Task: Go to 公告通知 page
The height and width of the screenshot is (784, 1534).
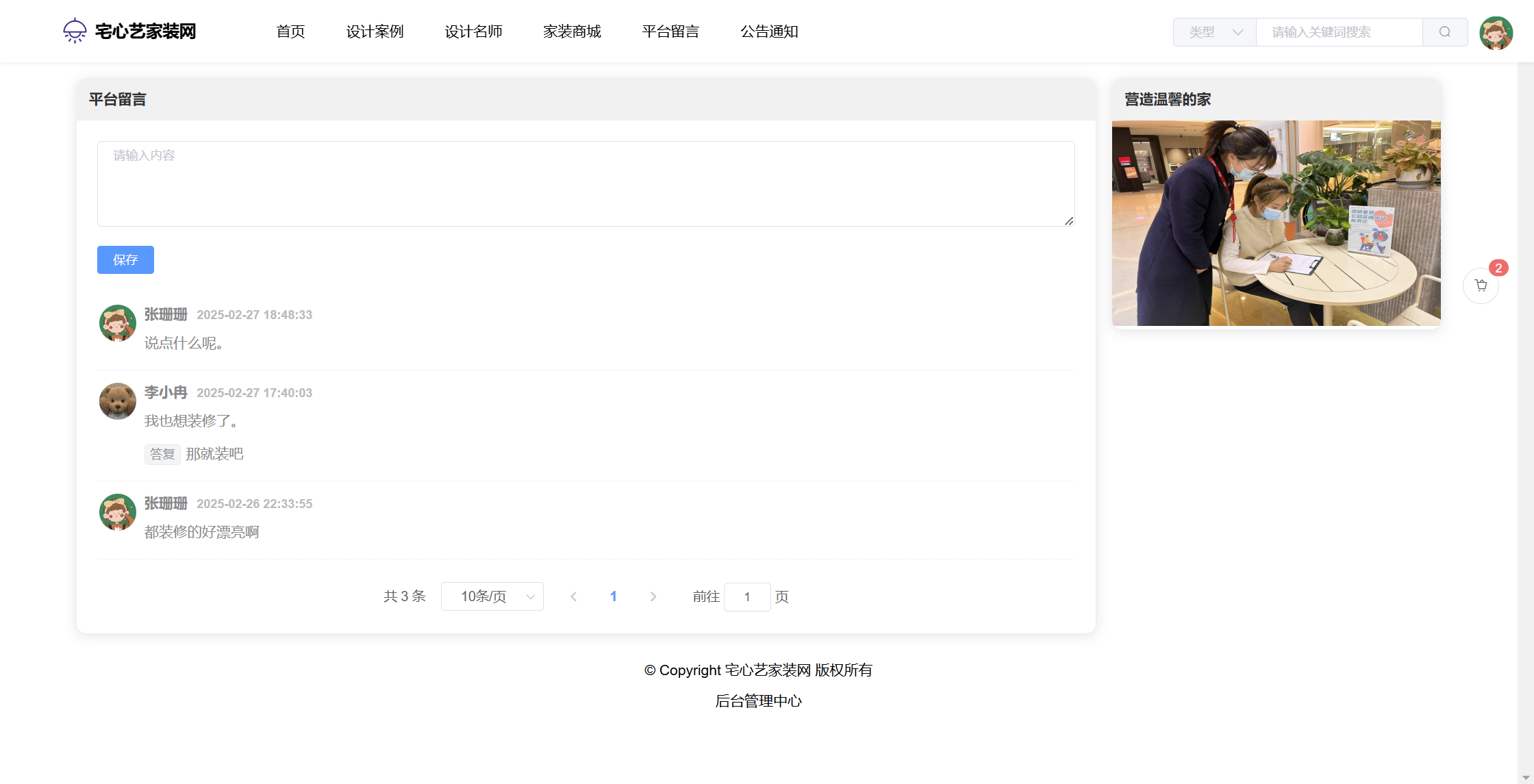Action: point(769,31)
